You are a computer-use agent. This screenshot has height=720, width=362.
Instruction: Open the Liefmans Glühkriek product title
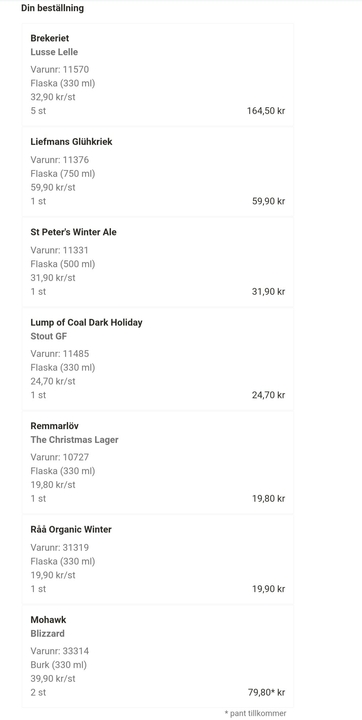click(x=71, y=142)
